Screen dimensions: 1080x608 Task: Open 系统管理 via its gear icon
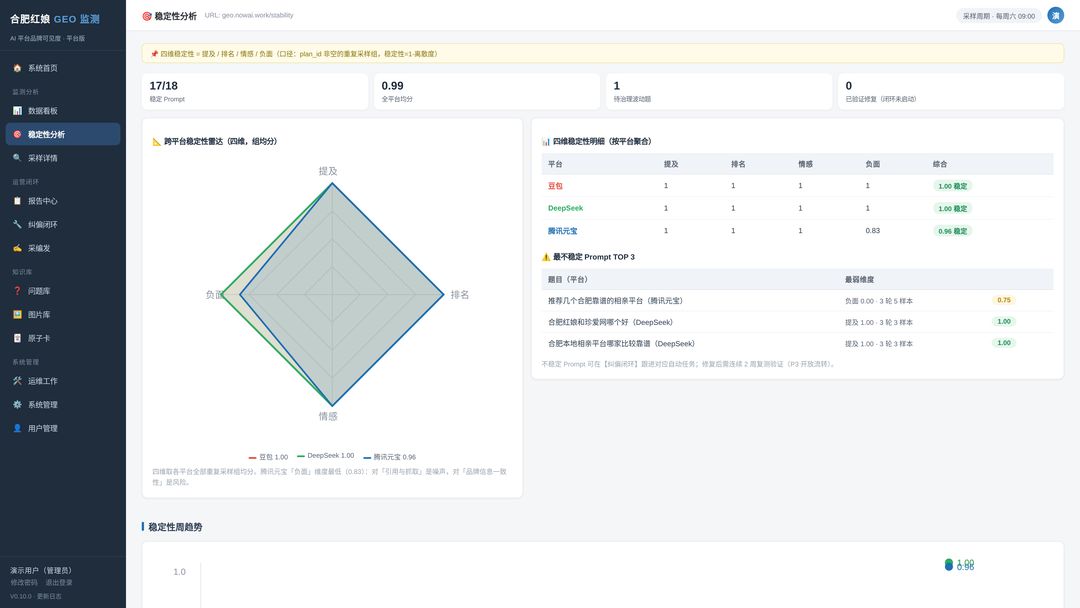tap(17, 405)
